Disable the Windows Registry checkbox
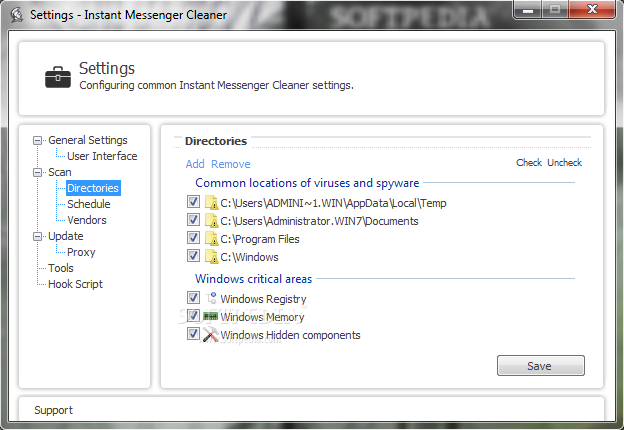Image resolution: width=624 pixels, height=430 pixels. 193,298
